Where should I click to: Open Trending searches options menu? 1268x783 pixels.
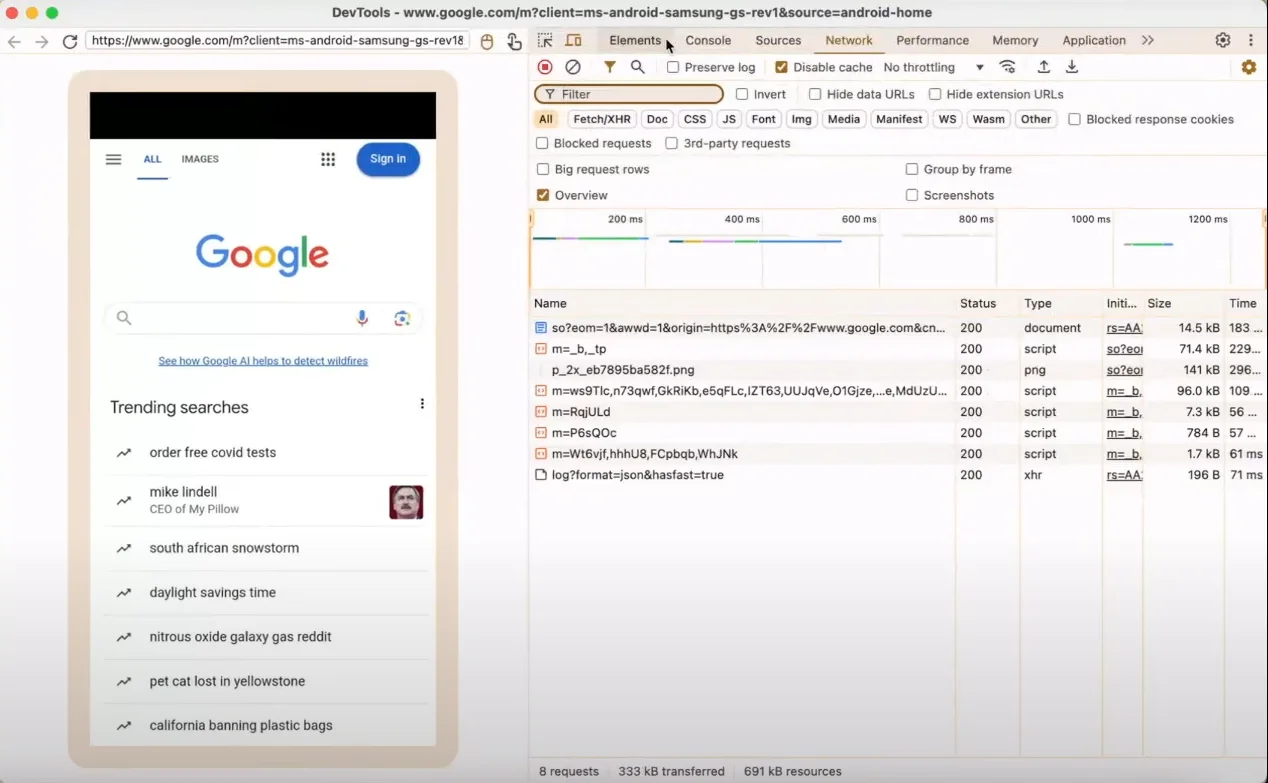[x=422, y=404]
